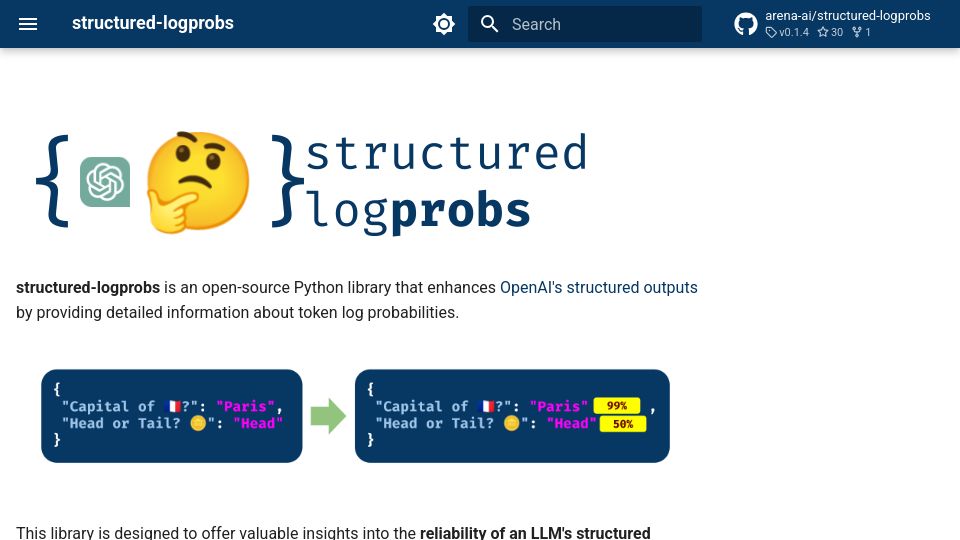Image resolution: width=960 pixels, height=540 pixels.
Task: Click the green arrow in example image
Action: [x=328, y=416]
